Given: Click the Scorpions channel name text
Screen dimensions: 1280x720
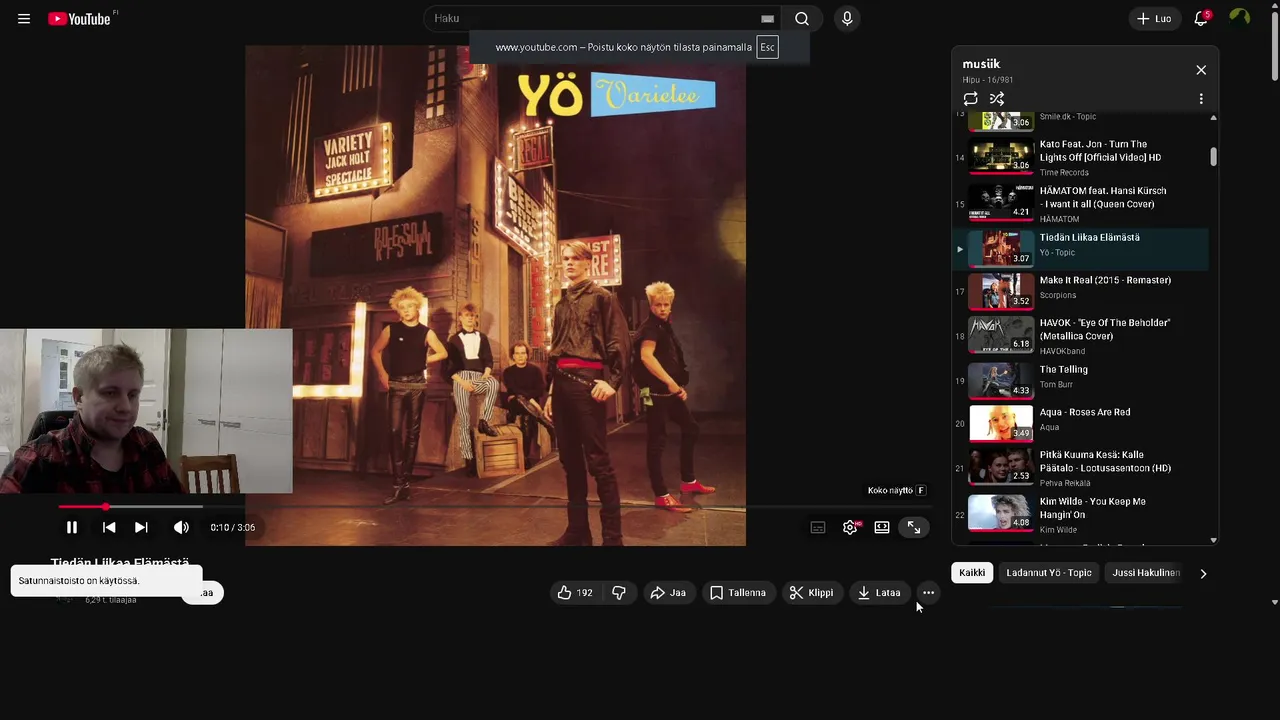Looking at the screenshot, I should pyautogui.click(x=1058, y=295).
